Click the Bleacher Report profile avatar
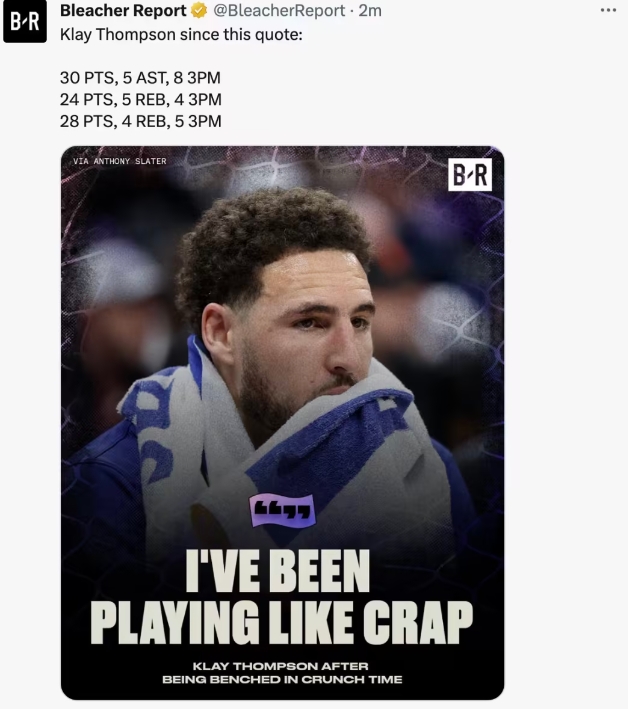Image resolution: width=628 pixels, height=709 pixels. 25,22
